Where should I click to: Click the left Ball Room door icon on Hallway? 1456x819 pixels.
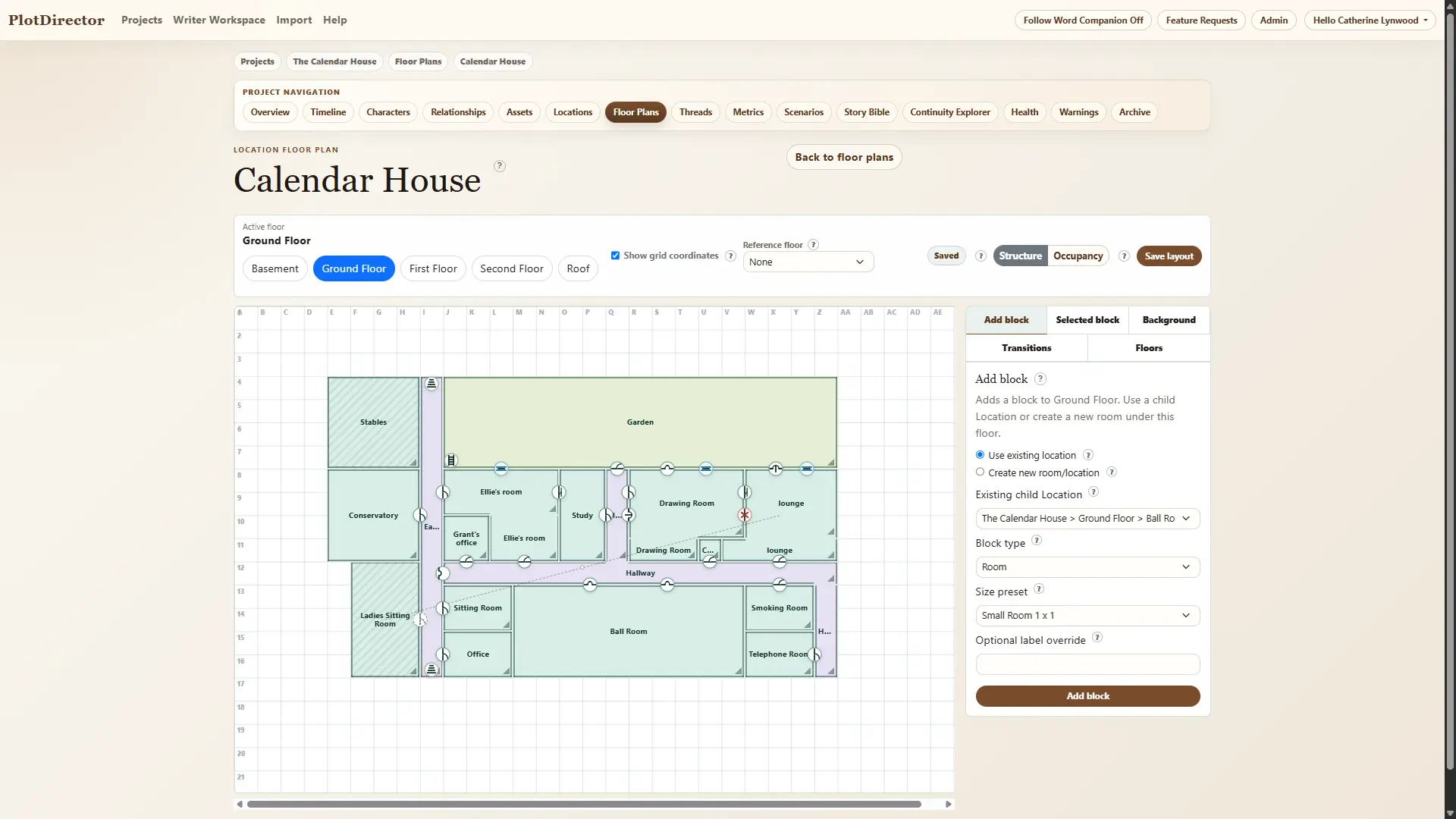click(590, 585)
